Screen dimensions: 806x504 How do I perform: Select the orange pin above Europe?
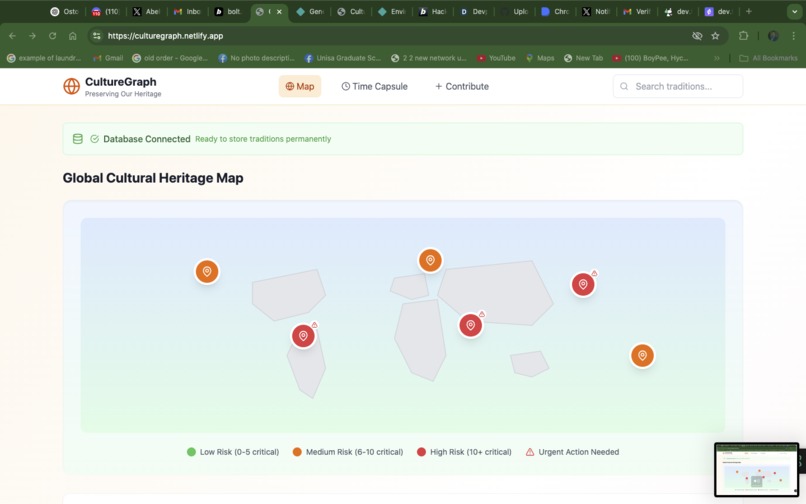point(430,260)
